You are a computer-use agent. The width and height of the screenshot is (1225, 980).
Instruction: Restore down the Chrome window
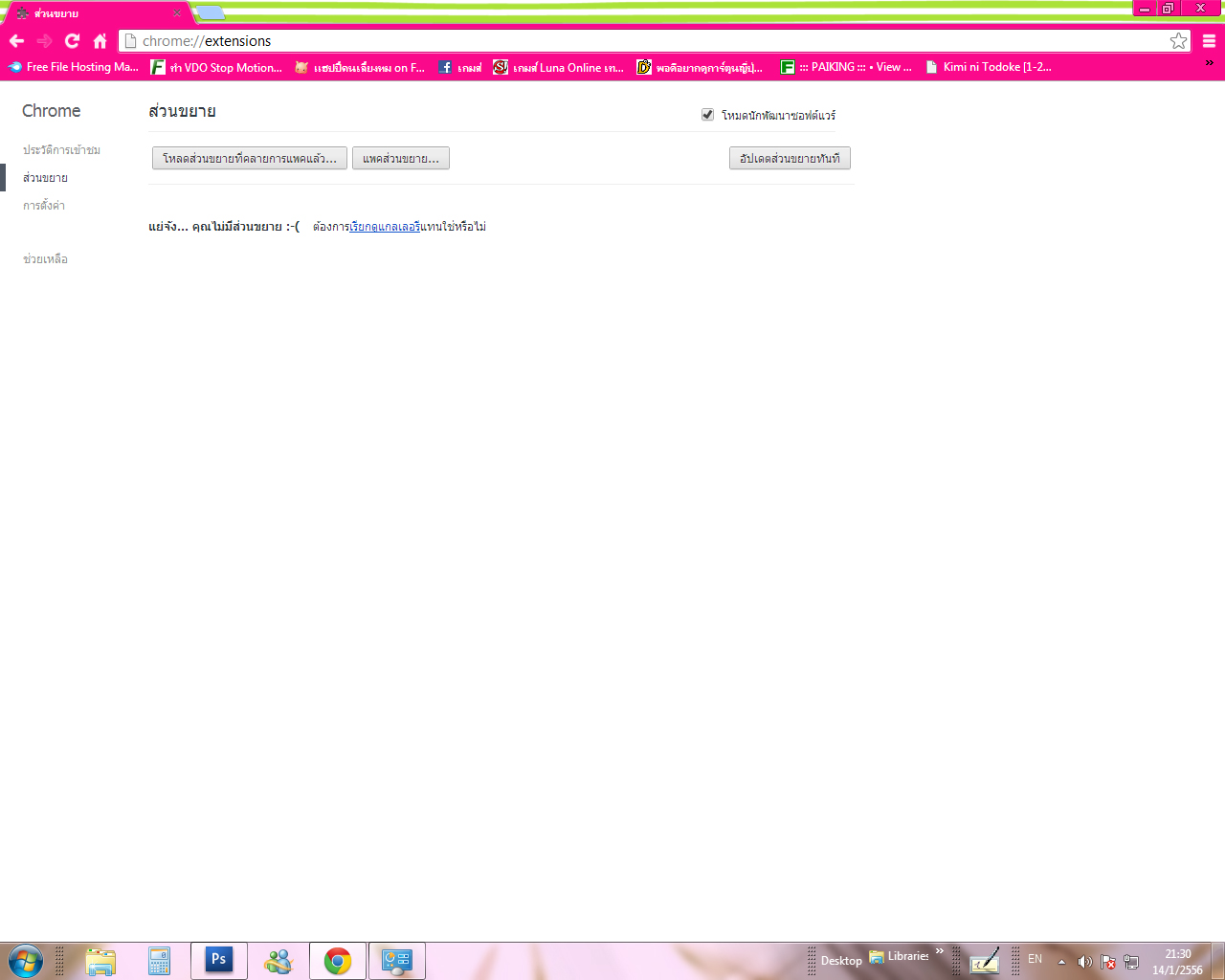1168,8
